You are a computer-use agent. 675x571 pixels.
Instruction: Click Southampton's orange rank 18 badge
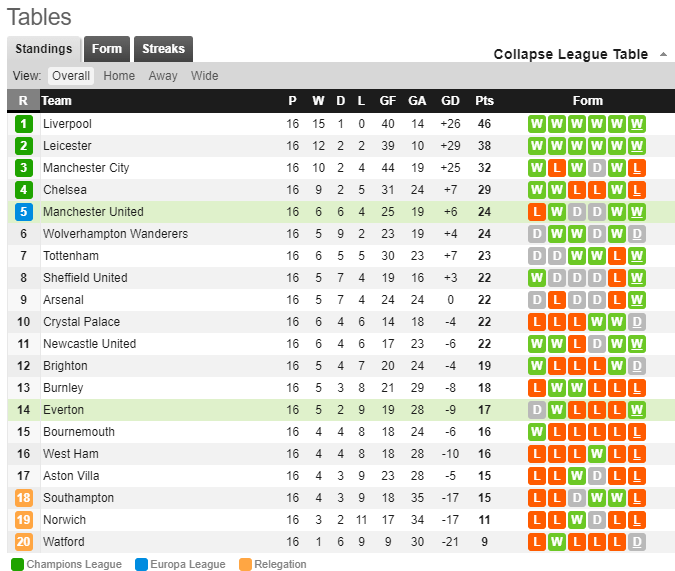(x=24, y=498)
